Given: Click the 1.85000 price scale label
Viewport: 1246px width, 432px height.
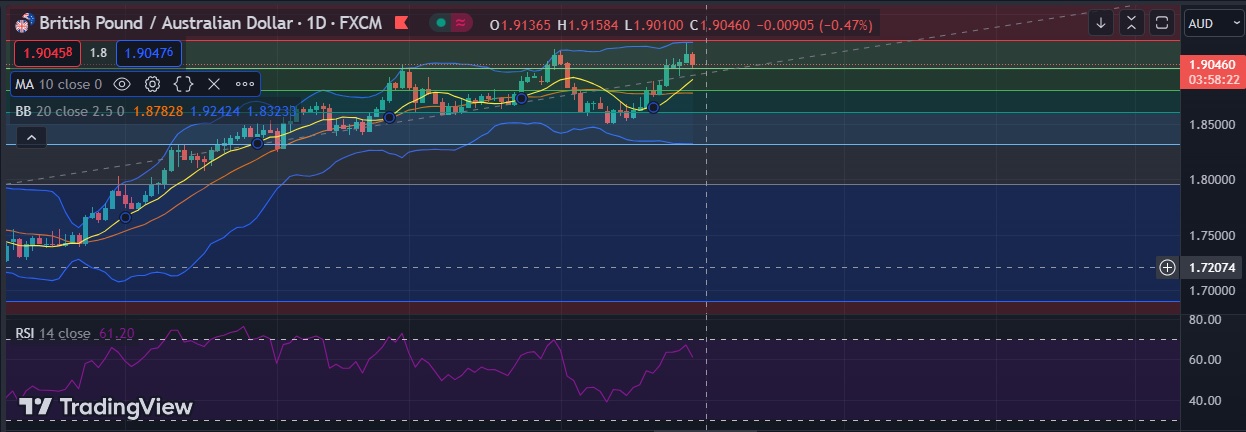Looking at the screenshot, I should pos(1210,125).
